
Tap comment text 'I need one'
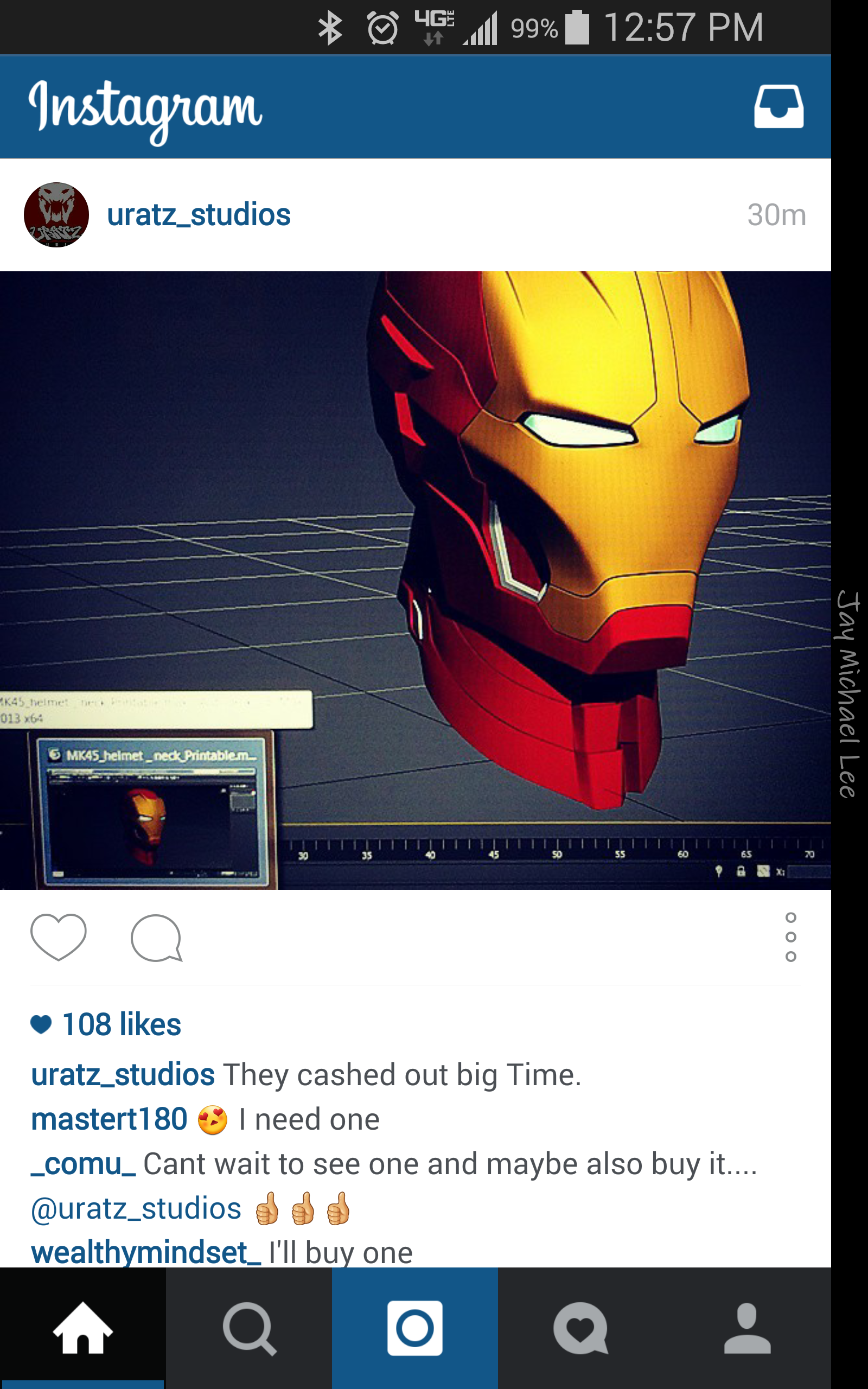click(309, 1120)
